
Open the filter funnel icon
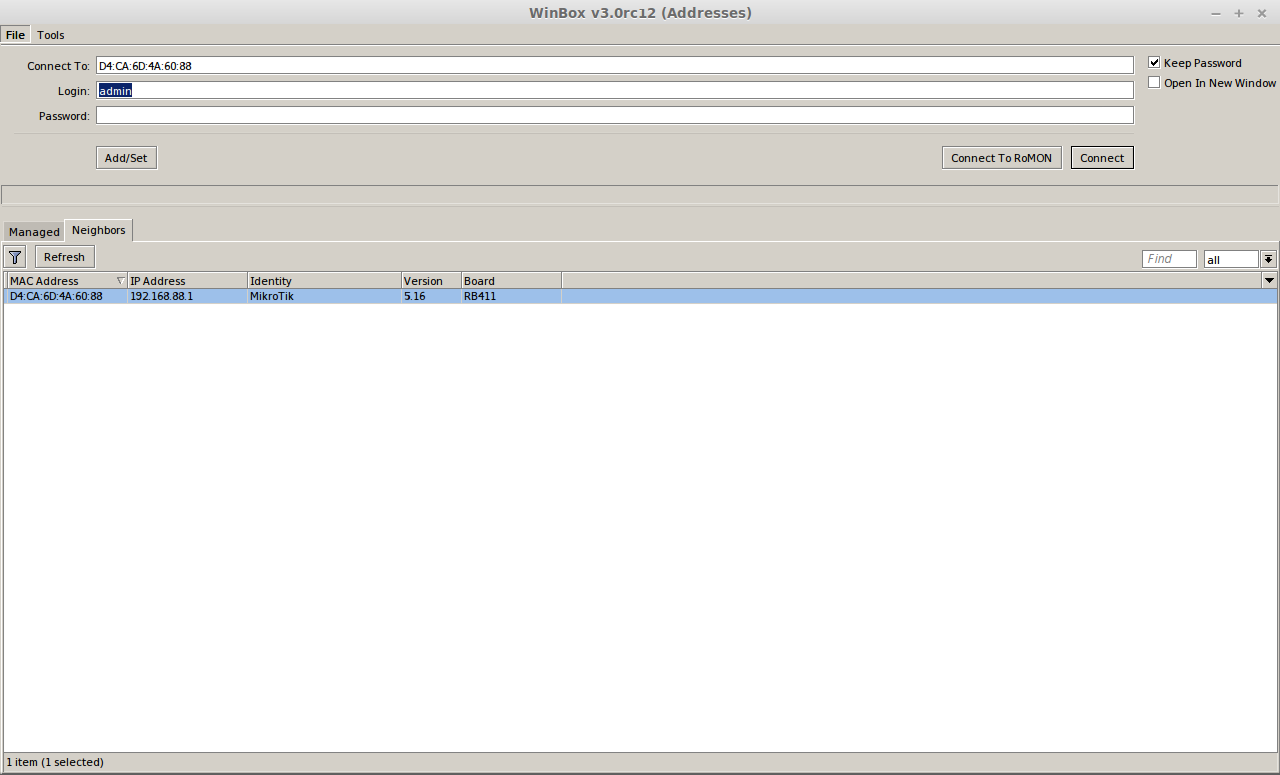(x=15, y=257)
